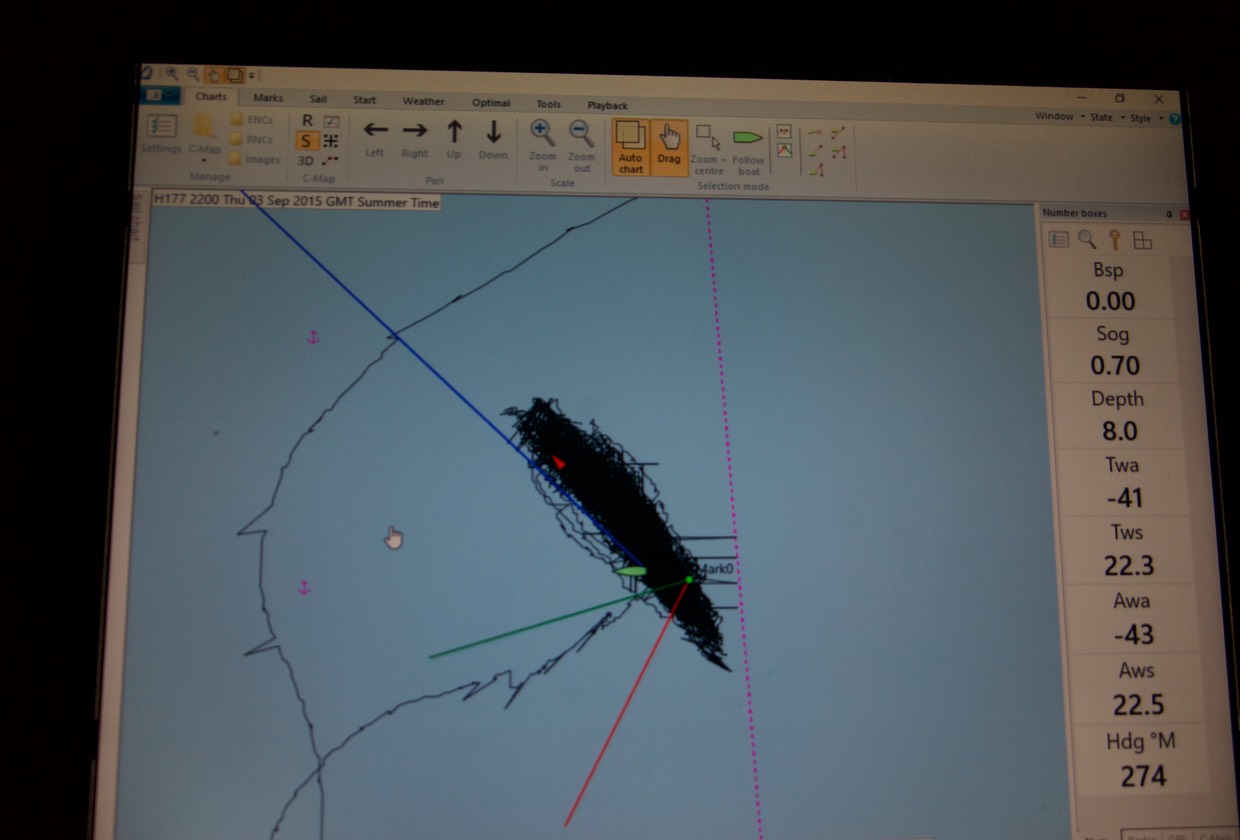Open the quick access toolbar customize arrow
Image resolution: width=1240 pixels, height=840 pixels.
[x=252, y=75]
